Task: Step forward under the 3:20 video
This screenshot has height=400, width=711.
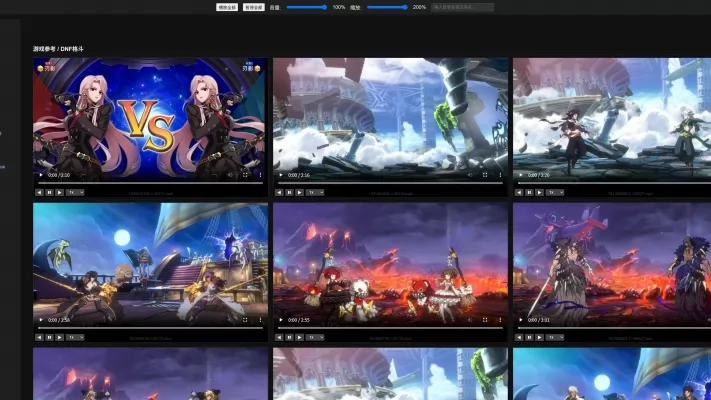Action: [x=539, y=192]
